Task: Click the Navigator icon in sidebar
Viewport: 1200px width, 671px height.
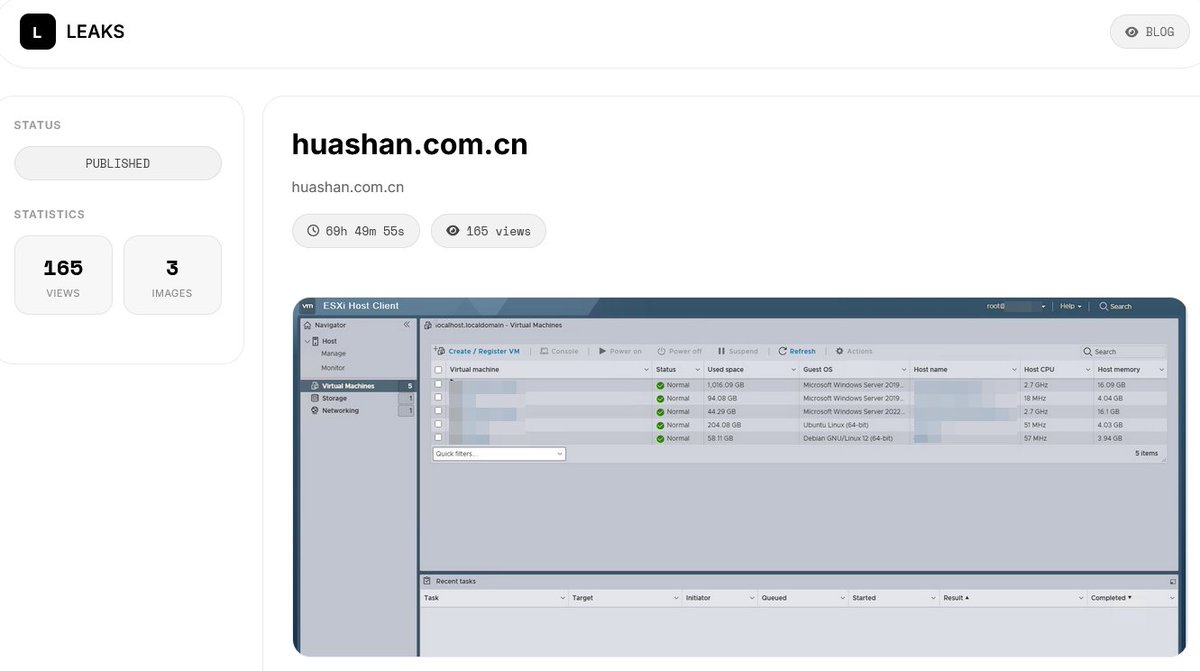Action: 308,325
